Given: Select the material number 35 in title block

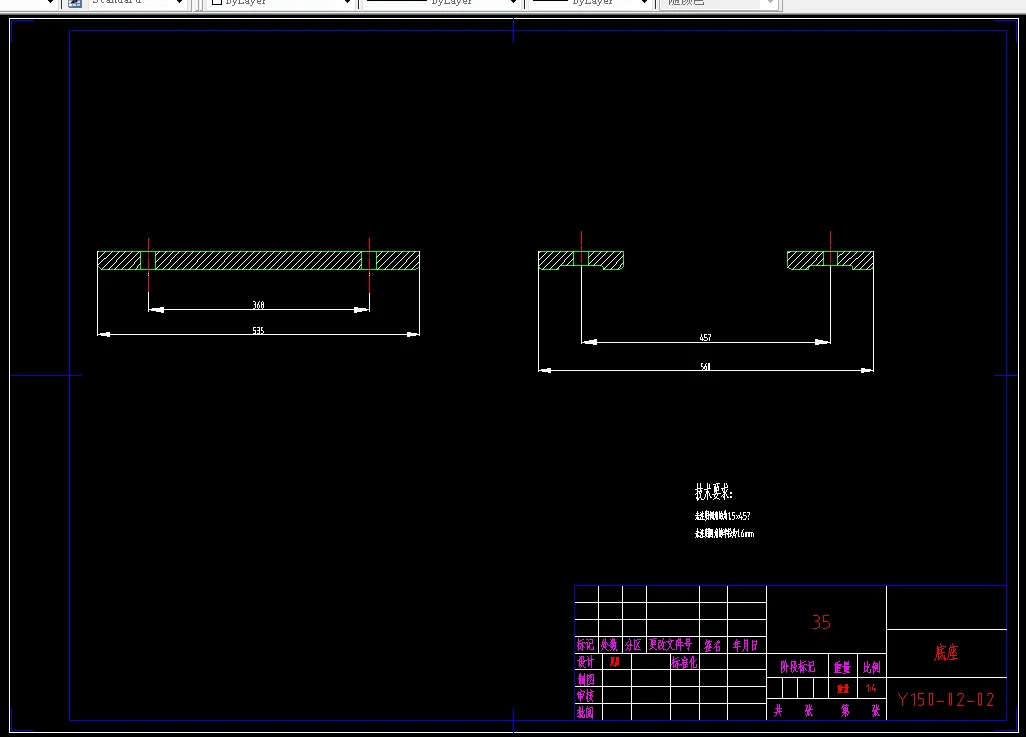Looking at the screenshot, I should click(821, 622).
